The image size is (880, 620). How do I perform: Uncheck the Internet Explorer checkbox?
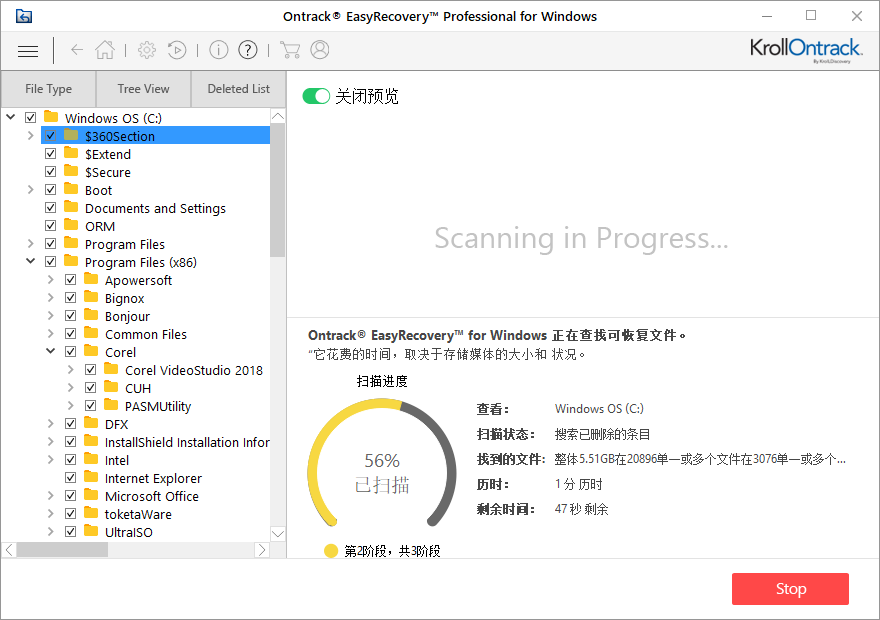(x=71, y=477)
